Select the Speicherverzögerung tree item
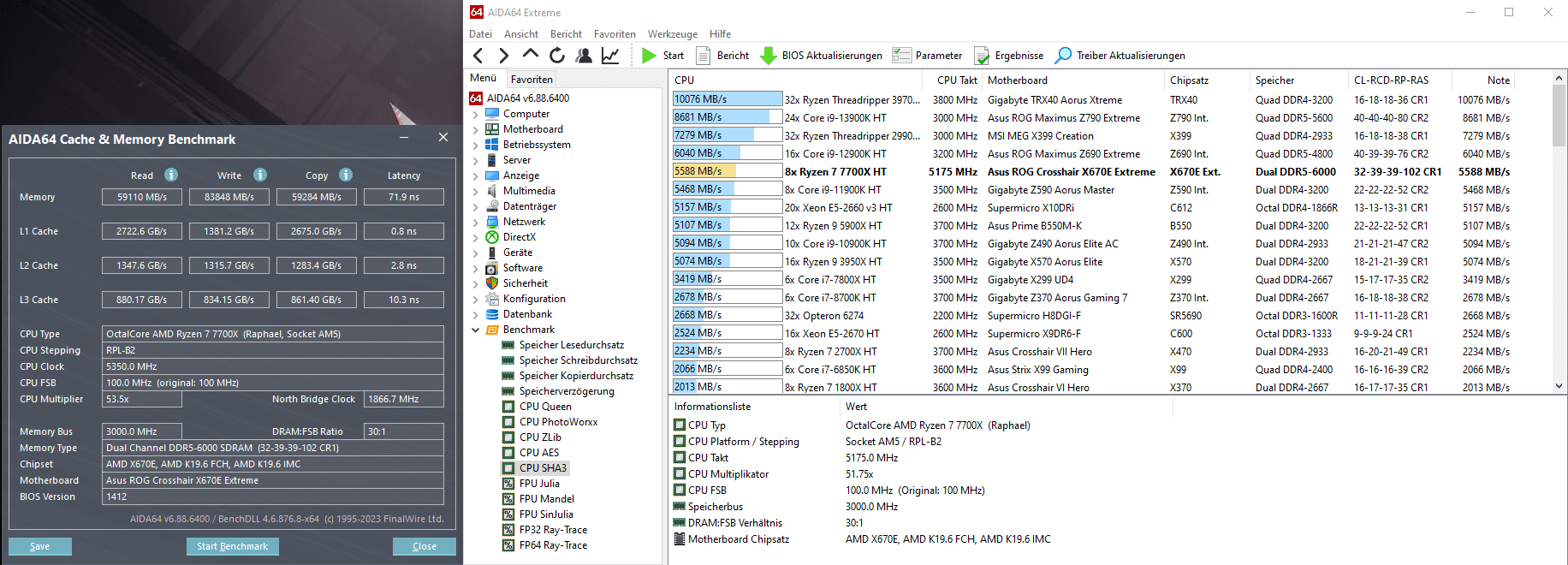1568x565 pixels. [567, 391]
